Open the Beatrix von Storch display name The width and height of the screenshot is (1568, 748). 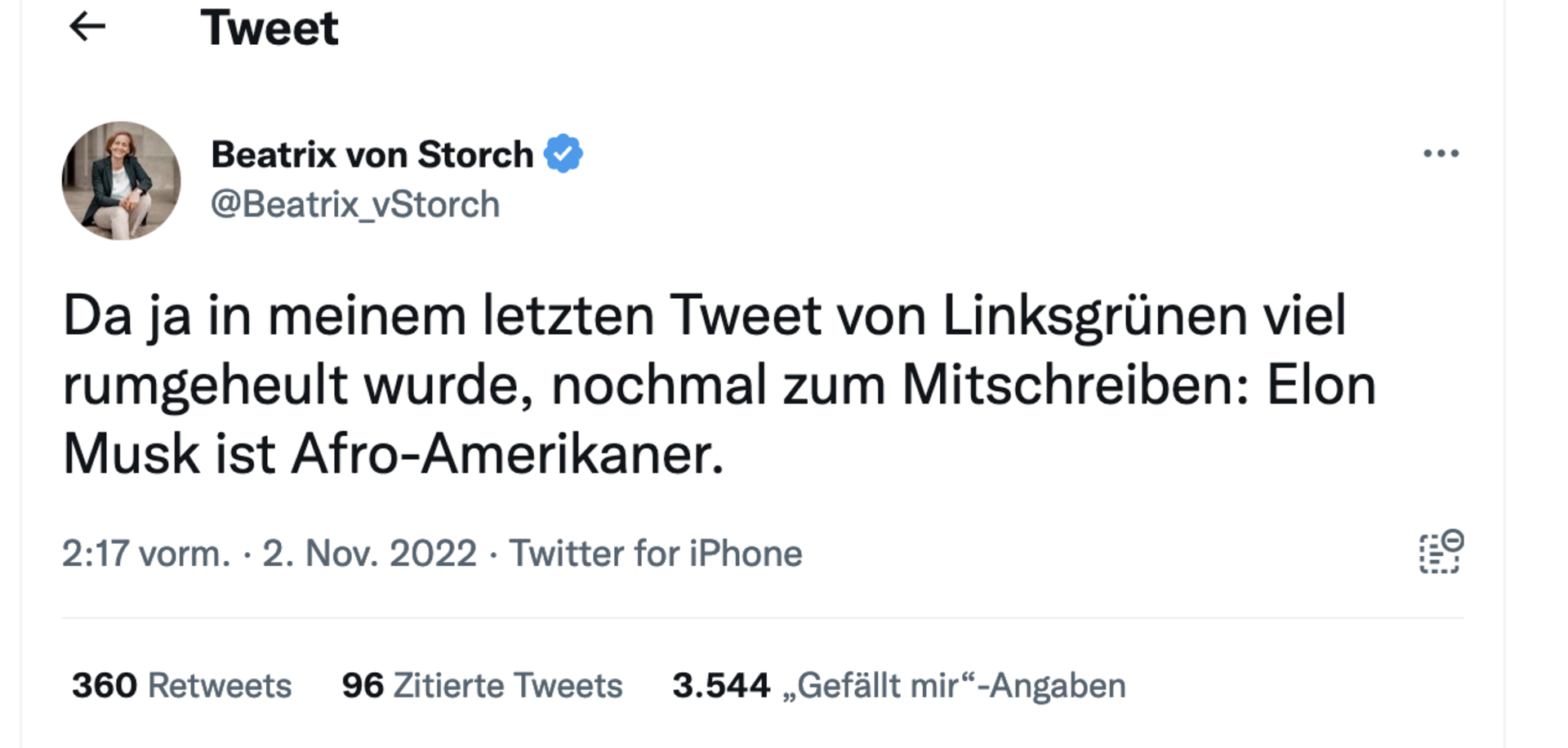pos(372,154)
